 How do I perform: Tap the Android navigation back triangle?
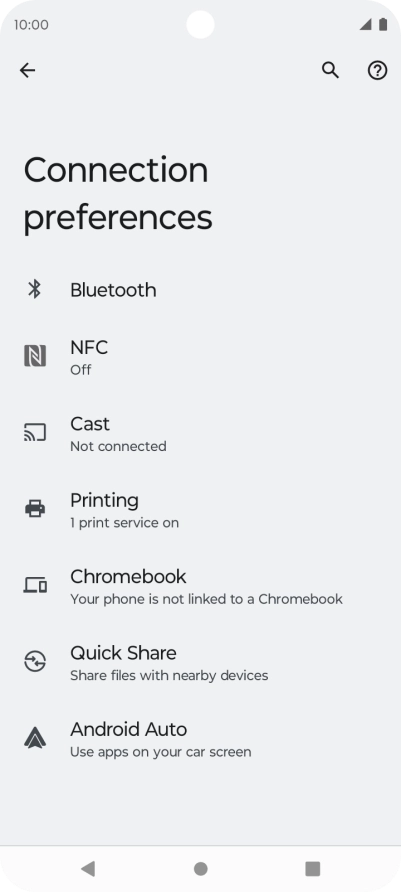[x=88, y=868]
